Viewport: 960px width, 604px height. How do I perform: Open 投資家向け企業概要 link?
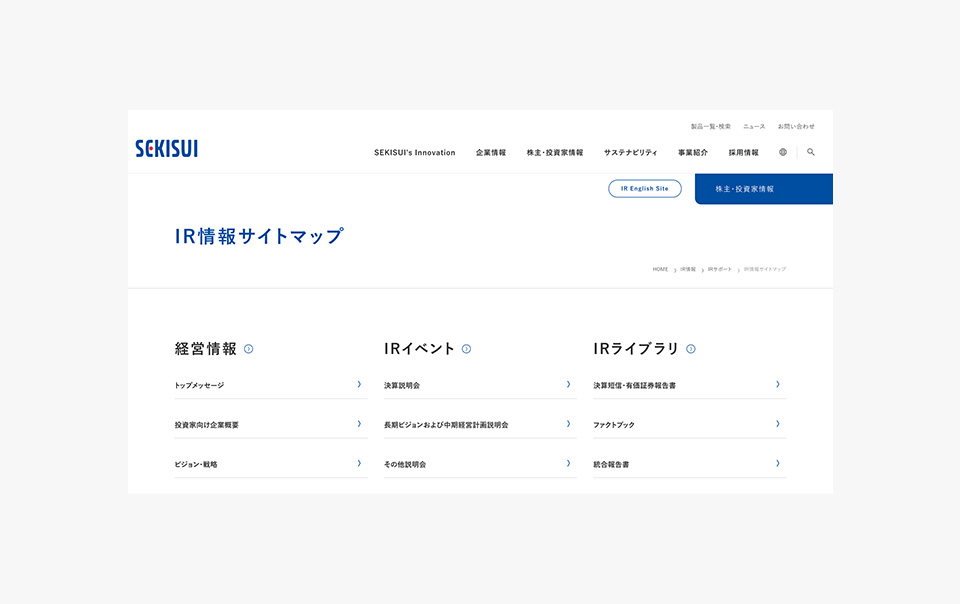pyautogui.click(x=206, y=425)
